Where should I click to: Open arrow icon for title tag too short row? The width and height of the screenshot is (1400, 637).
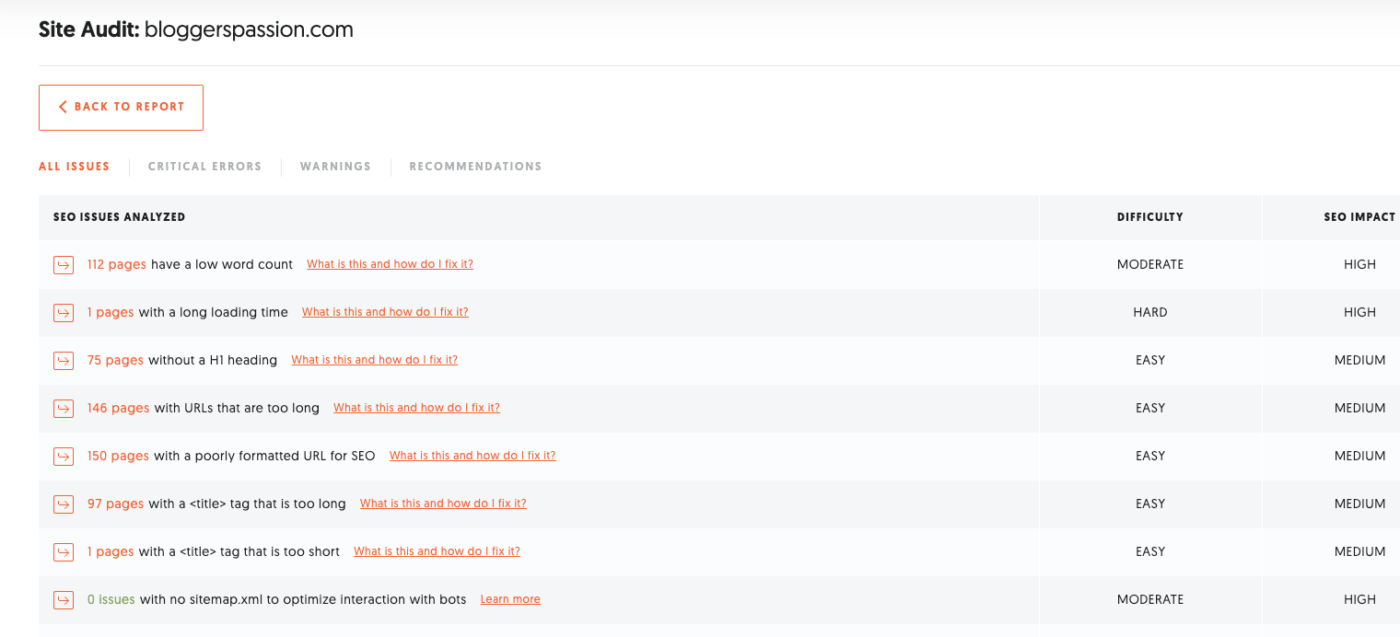pos(63,552)
